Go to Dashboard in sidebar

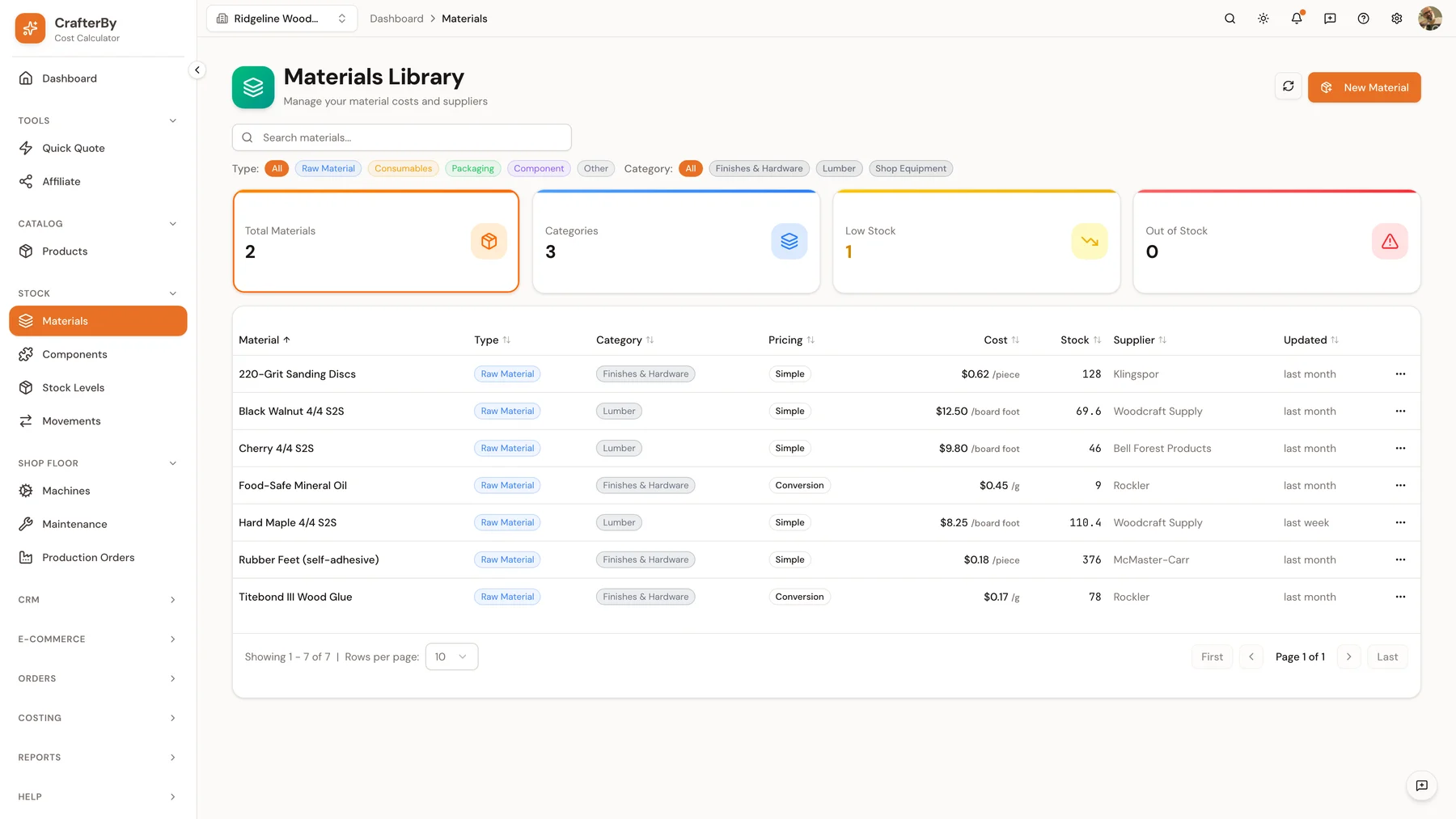pos(98,78)
